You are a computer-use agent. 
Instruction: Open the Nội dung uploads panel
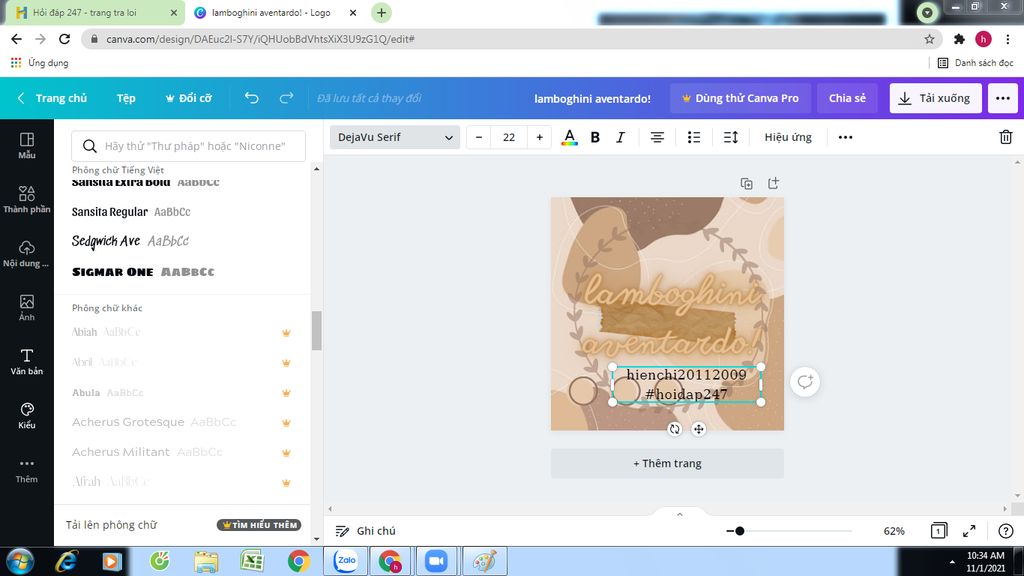point(27,254)
